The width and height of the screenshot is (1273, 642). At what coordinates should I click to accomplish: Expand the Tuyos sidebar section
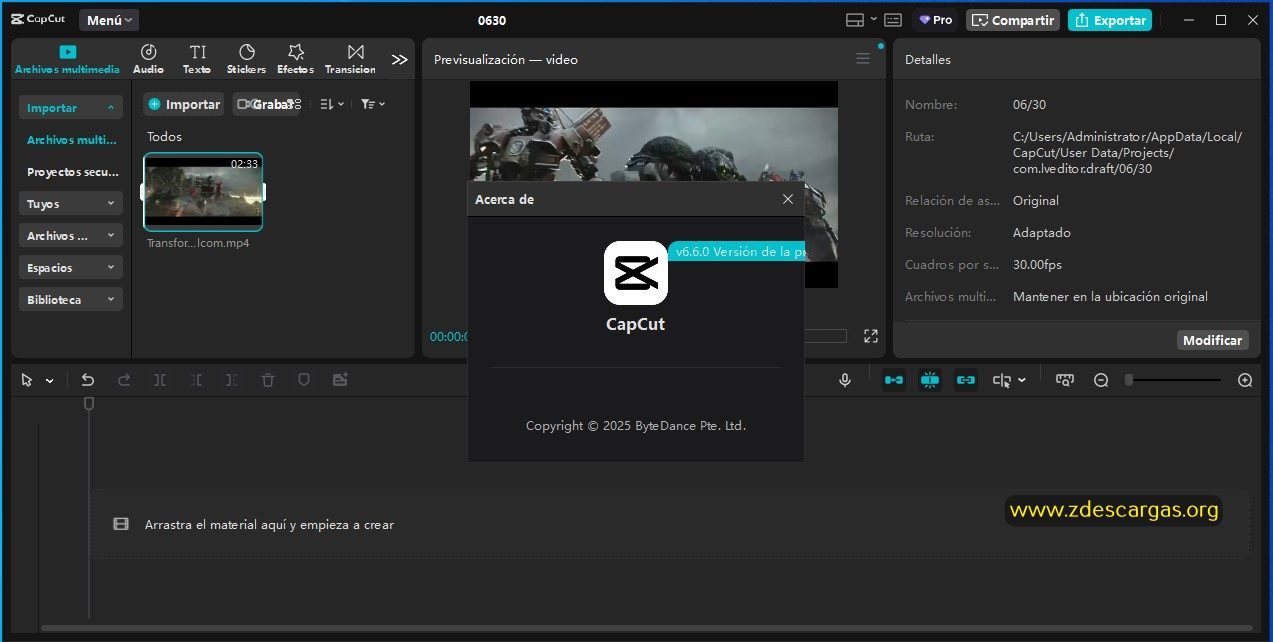(71, 203)
